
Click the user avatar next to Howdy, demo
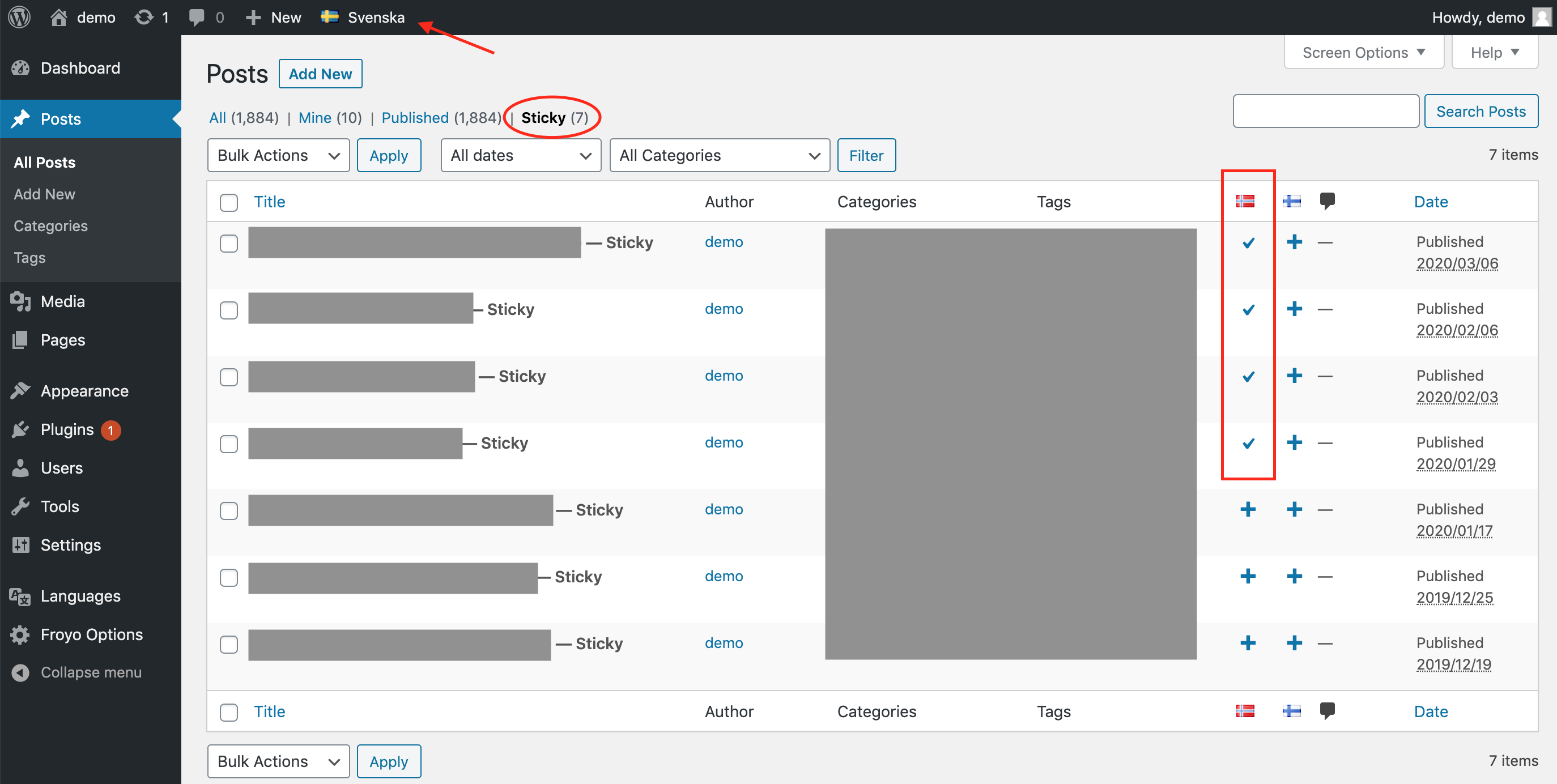(1540, 17)
